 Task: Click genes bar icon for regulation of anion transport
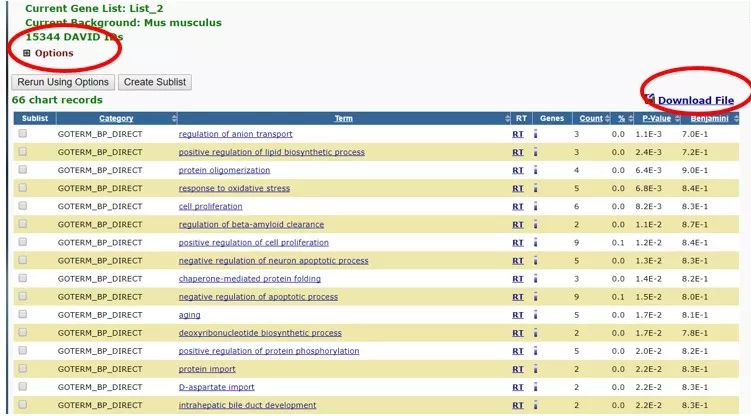tap(535, 134)
